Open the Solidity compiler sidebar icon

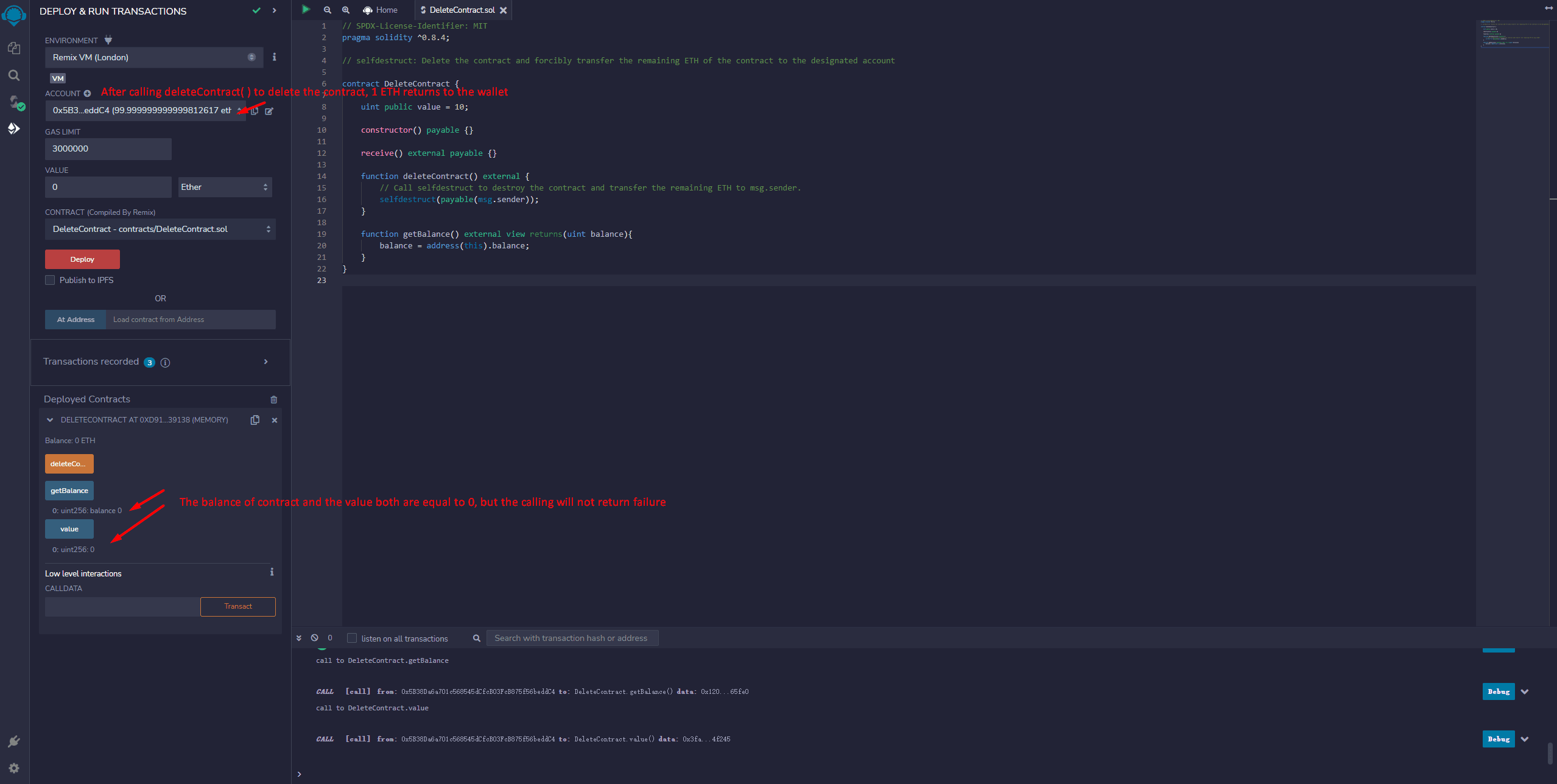click(x=14, y=102)
